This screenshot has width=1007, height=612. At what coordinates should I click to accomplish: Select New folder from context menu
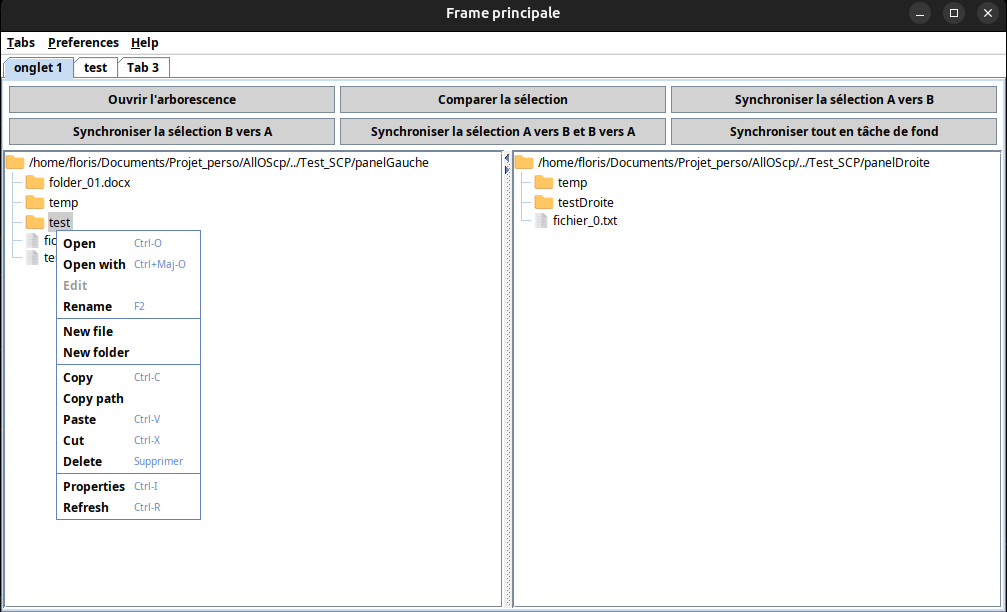click(x=96, y=353)
